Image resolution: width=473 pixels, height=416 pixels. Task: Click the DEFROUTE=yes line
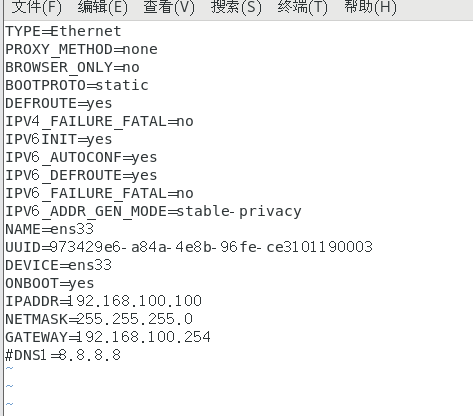point(59,103)
